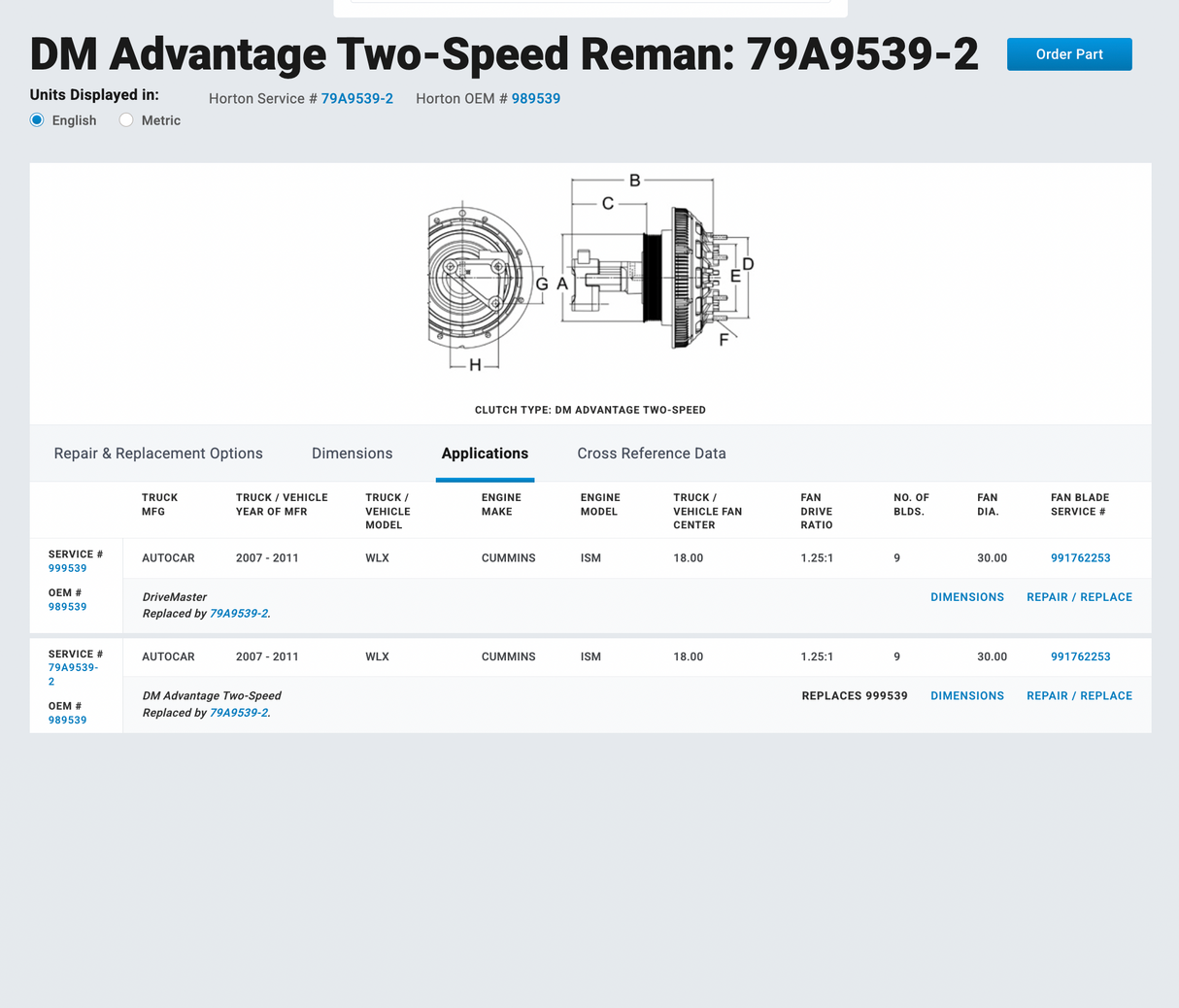Open fan blade service 991762253 for Two-Speed row
Viewport: 1179px width, 1008px height.
1080,656
